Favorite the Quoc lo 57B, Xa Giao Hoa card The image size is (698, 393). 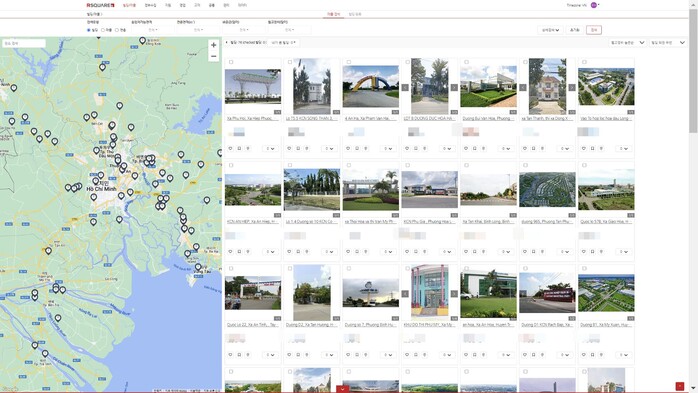tap(584, 251)
